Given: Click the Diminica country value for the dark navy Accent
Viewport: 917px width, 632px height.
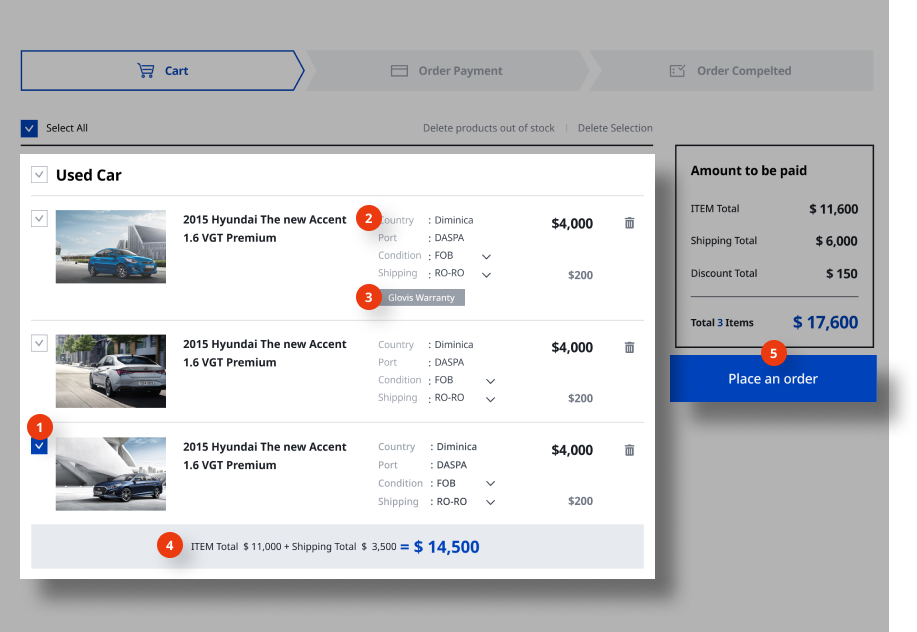Looking at the screenshot, I should click(x=457, y=447).
